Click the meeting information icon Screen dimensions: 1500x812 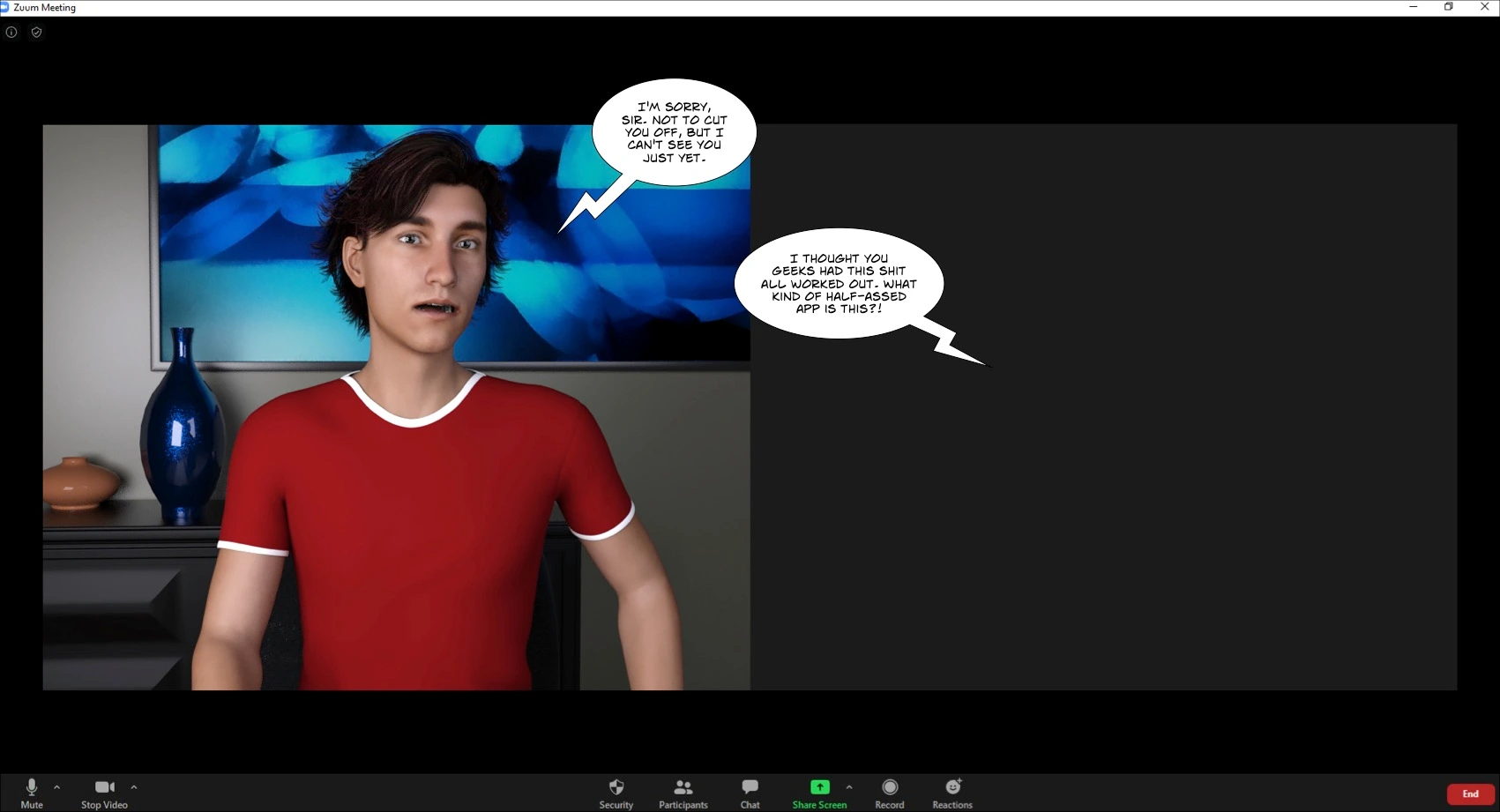11,33
